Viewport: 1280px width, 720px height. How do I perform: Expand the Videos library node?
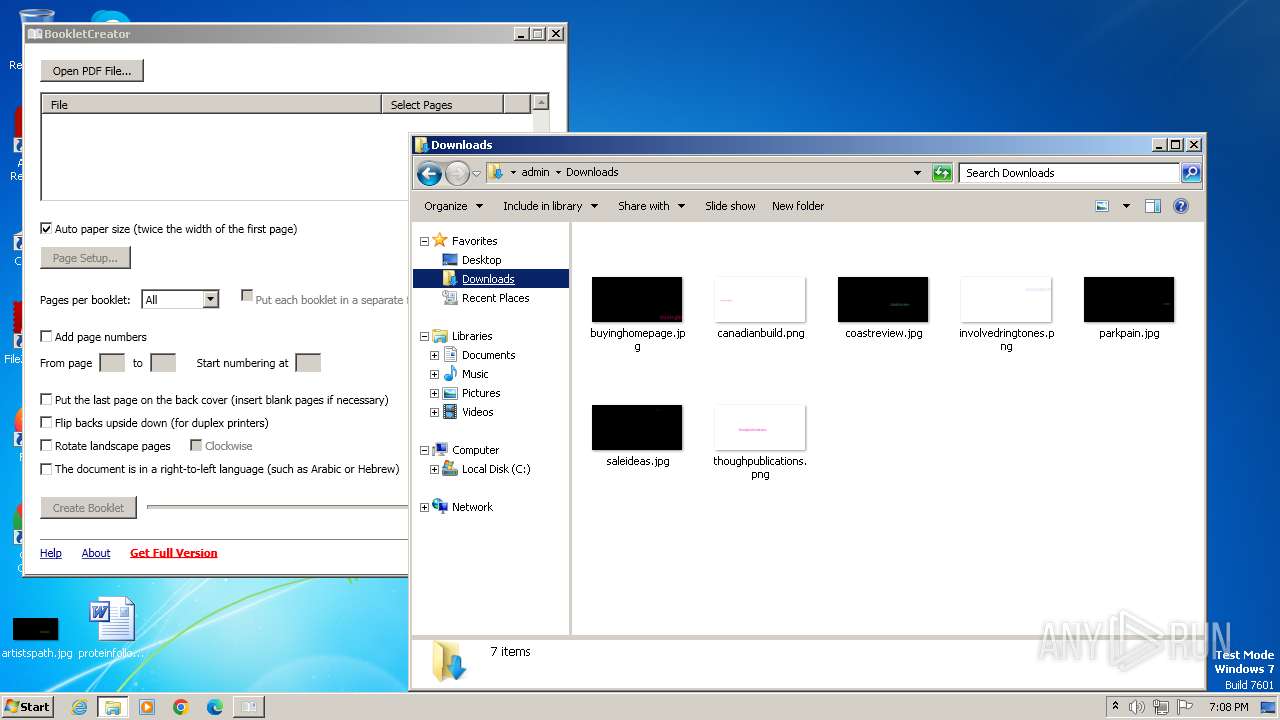click(x=434, y=412)
